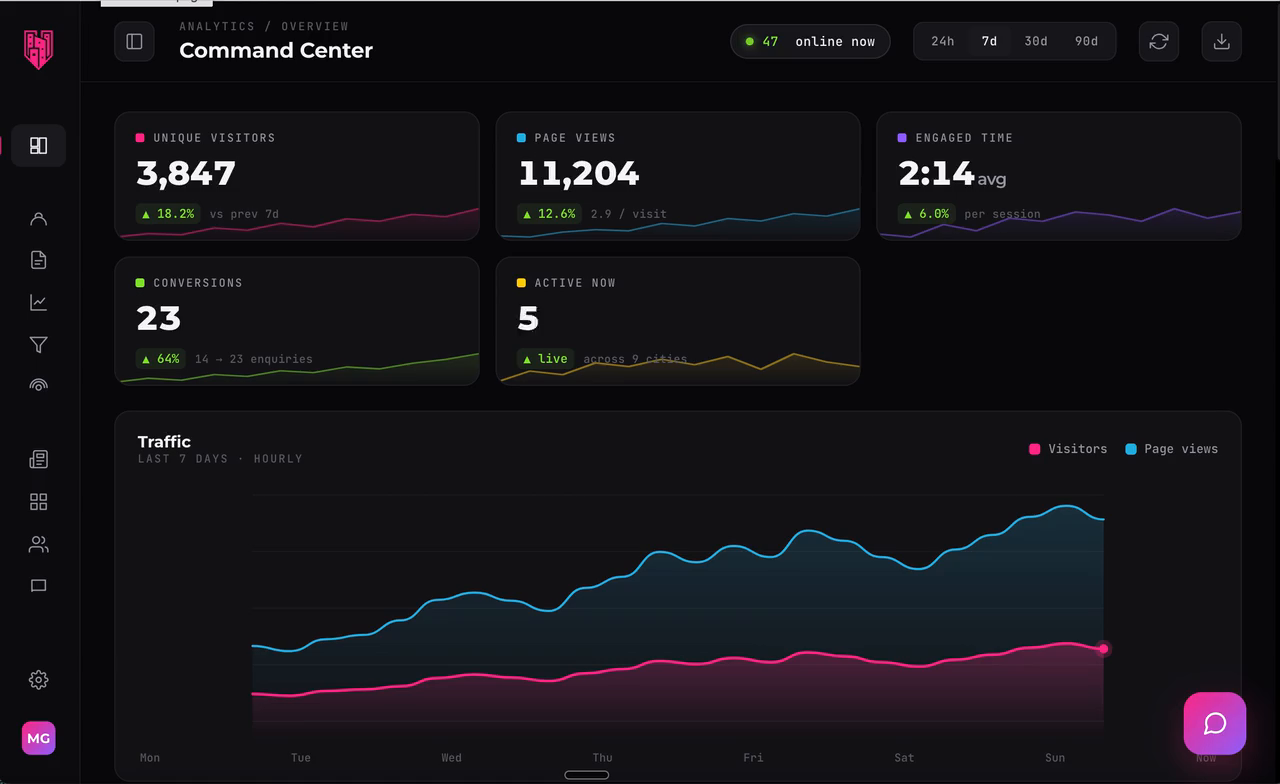The image size is (1280, 784).
Task: Open the newspaper sidebar icon
Action: pos(38,459)
